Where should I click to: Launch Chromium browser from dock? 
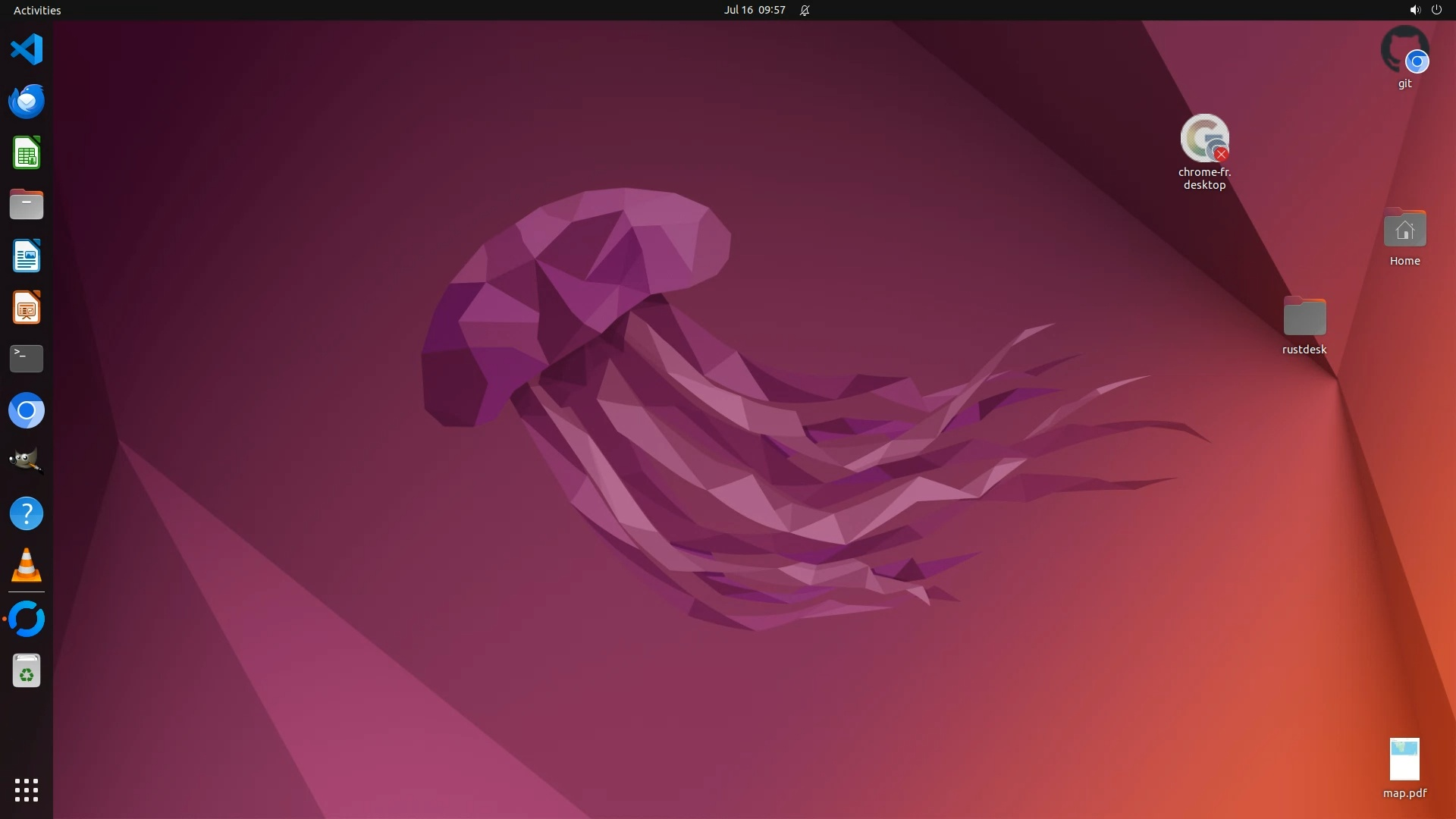[x=27, y=411]
